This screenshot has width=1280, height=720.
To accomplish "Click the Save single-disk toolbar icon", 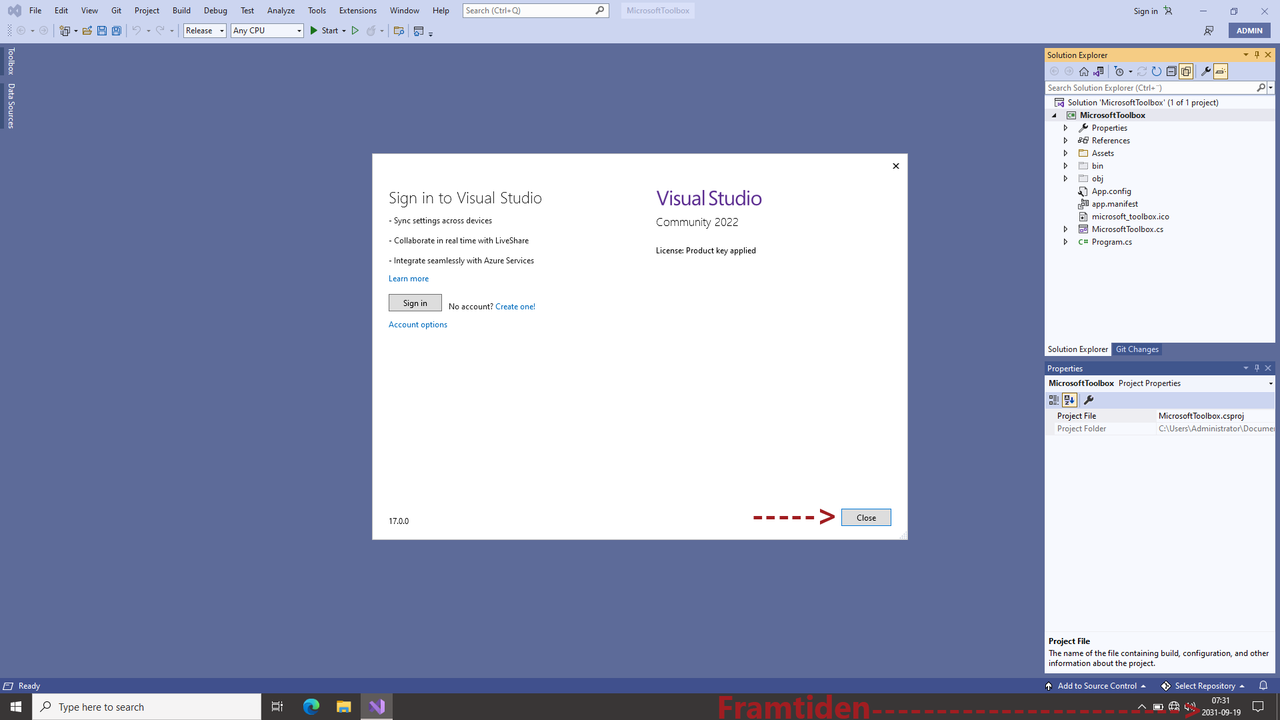I will click(102, 31).
